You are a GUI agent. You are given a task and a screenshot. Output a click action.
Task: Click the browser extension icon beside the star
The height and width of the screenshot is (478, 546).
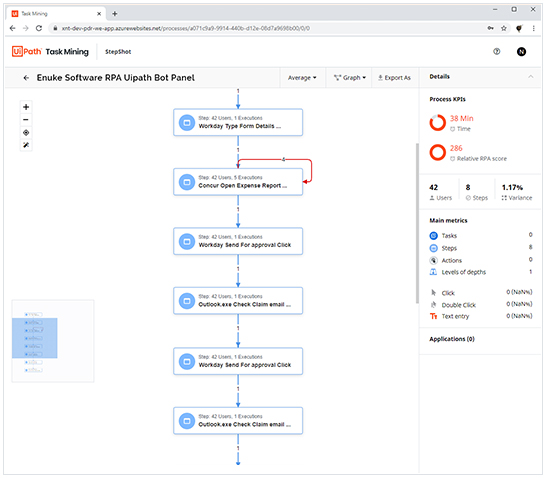[x=519, y=28]
